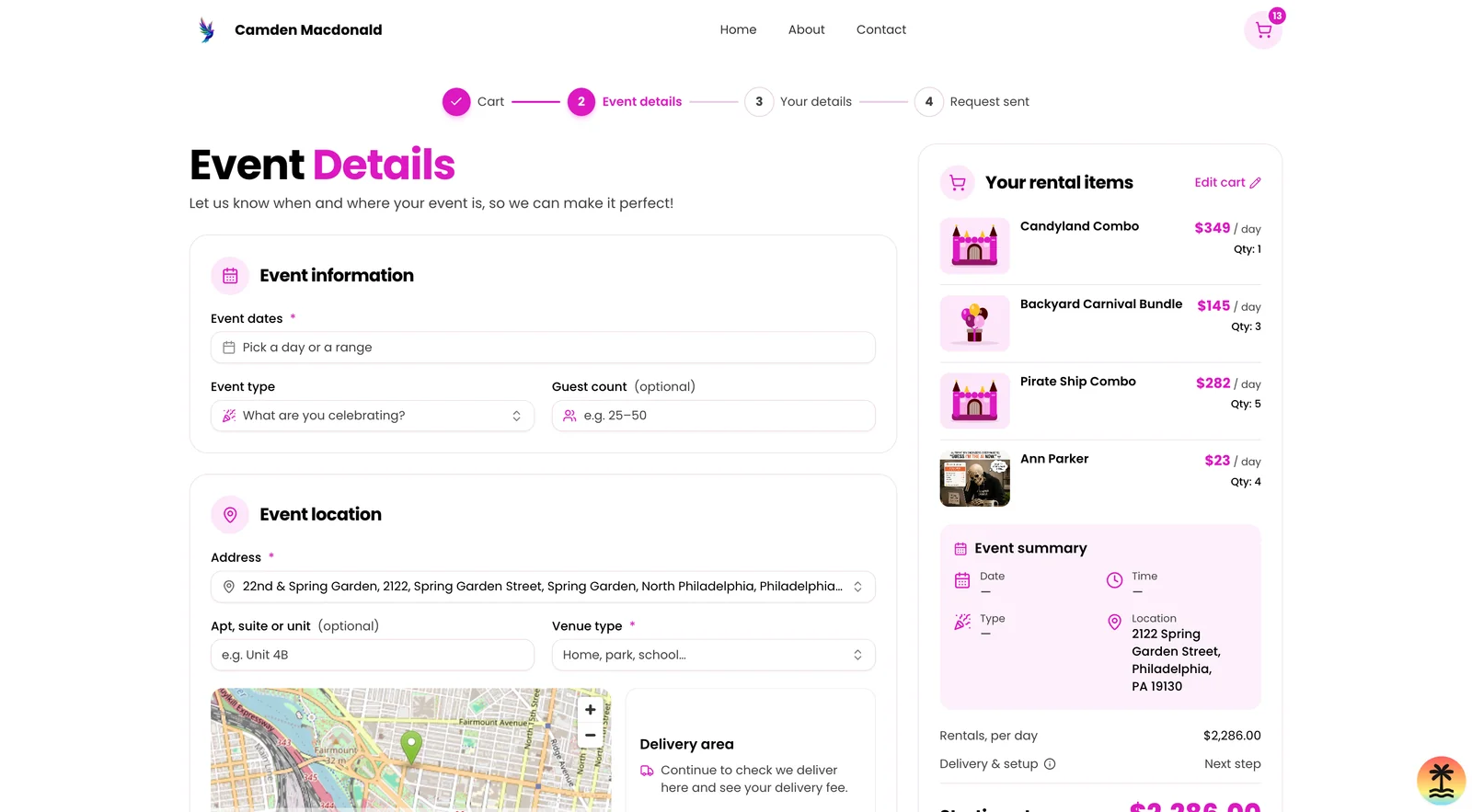This screenshot has height=812, width=1472.
Task: Open the Event type dropdown
Action: (373, 416)
